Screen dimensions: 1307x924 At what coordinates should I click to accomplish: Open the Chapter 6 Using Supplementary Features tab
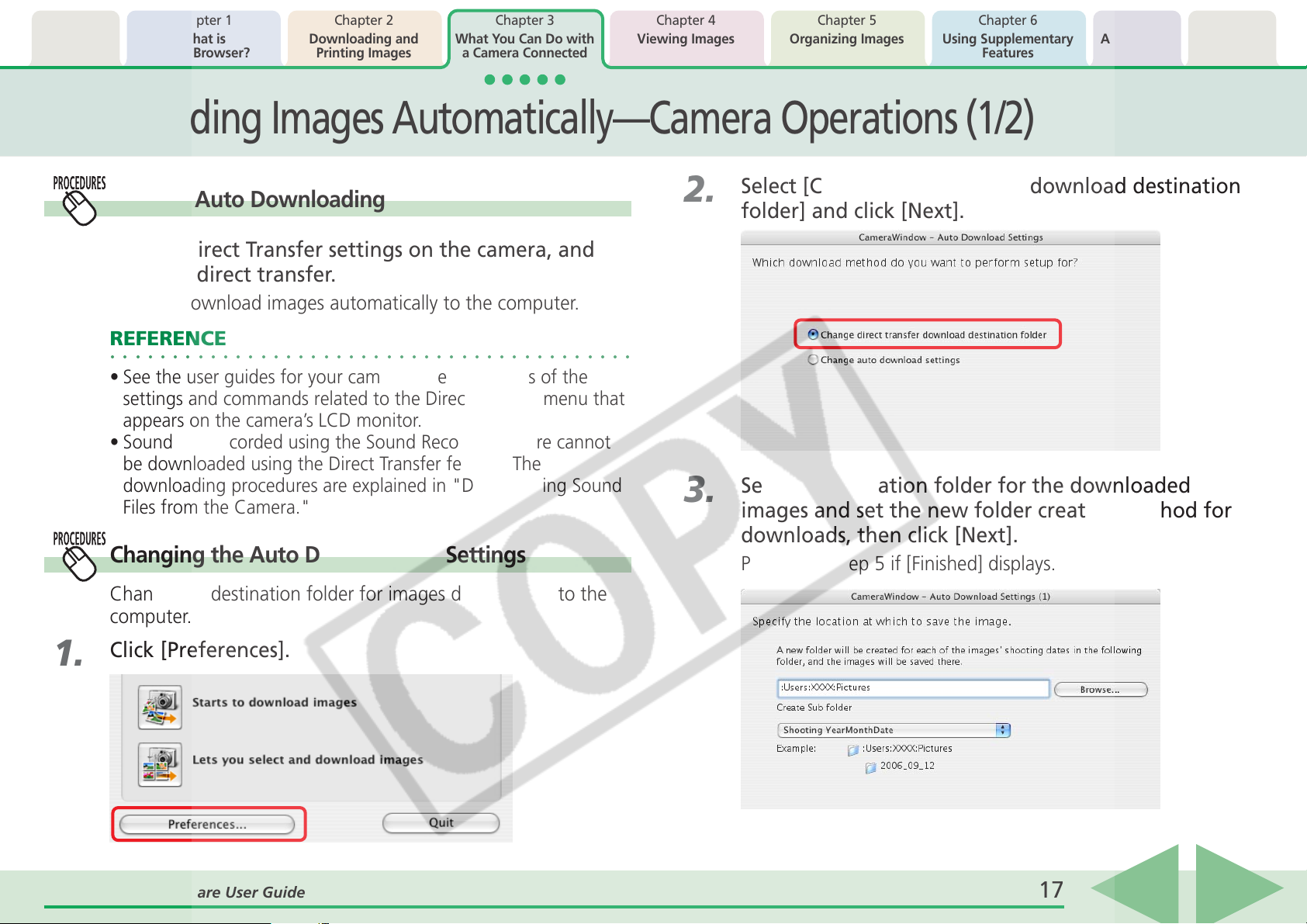[x=1008, y=37]
